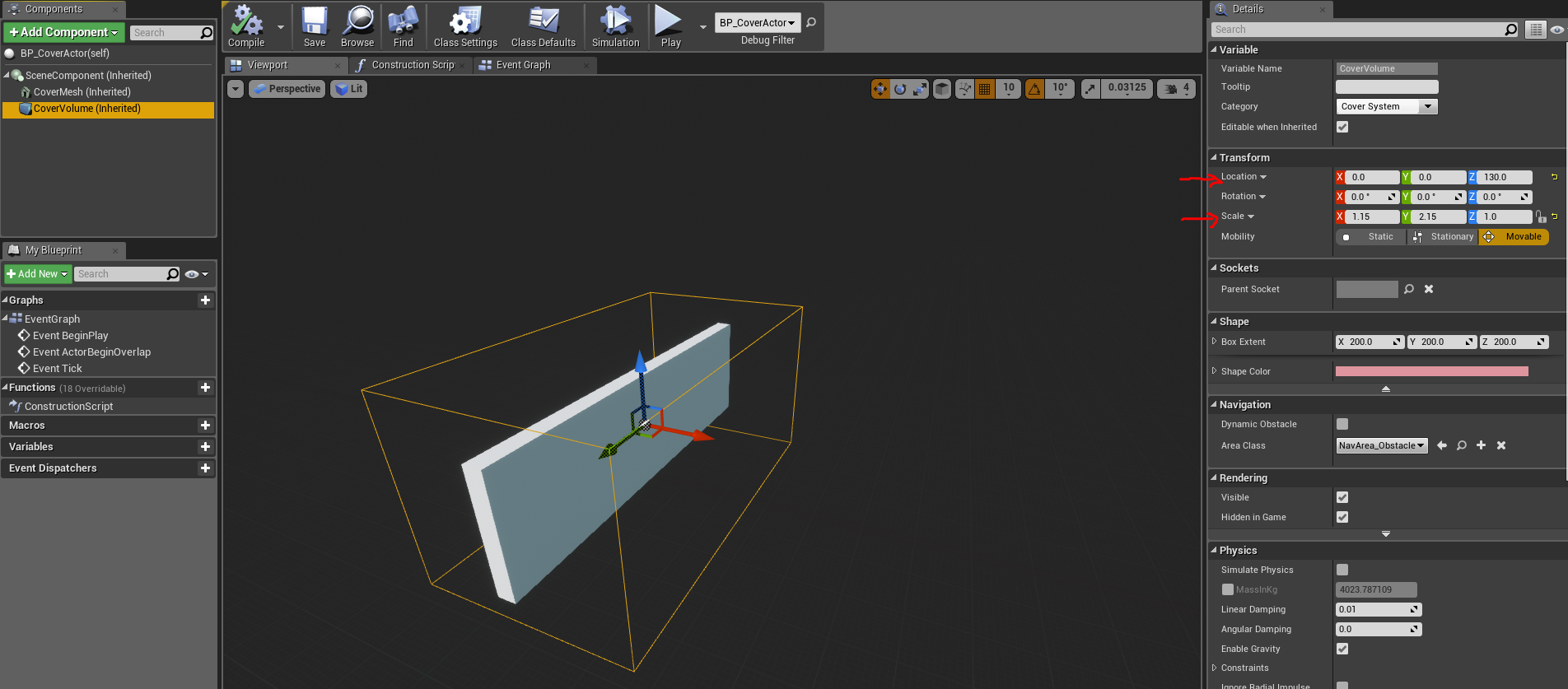Open Class Defaults
This screenshot has height=689, width=1568.
coord(543,26)
